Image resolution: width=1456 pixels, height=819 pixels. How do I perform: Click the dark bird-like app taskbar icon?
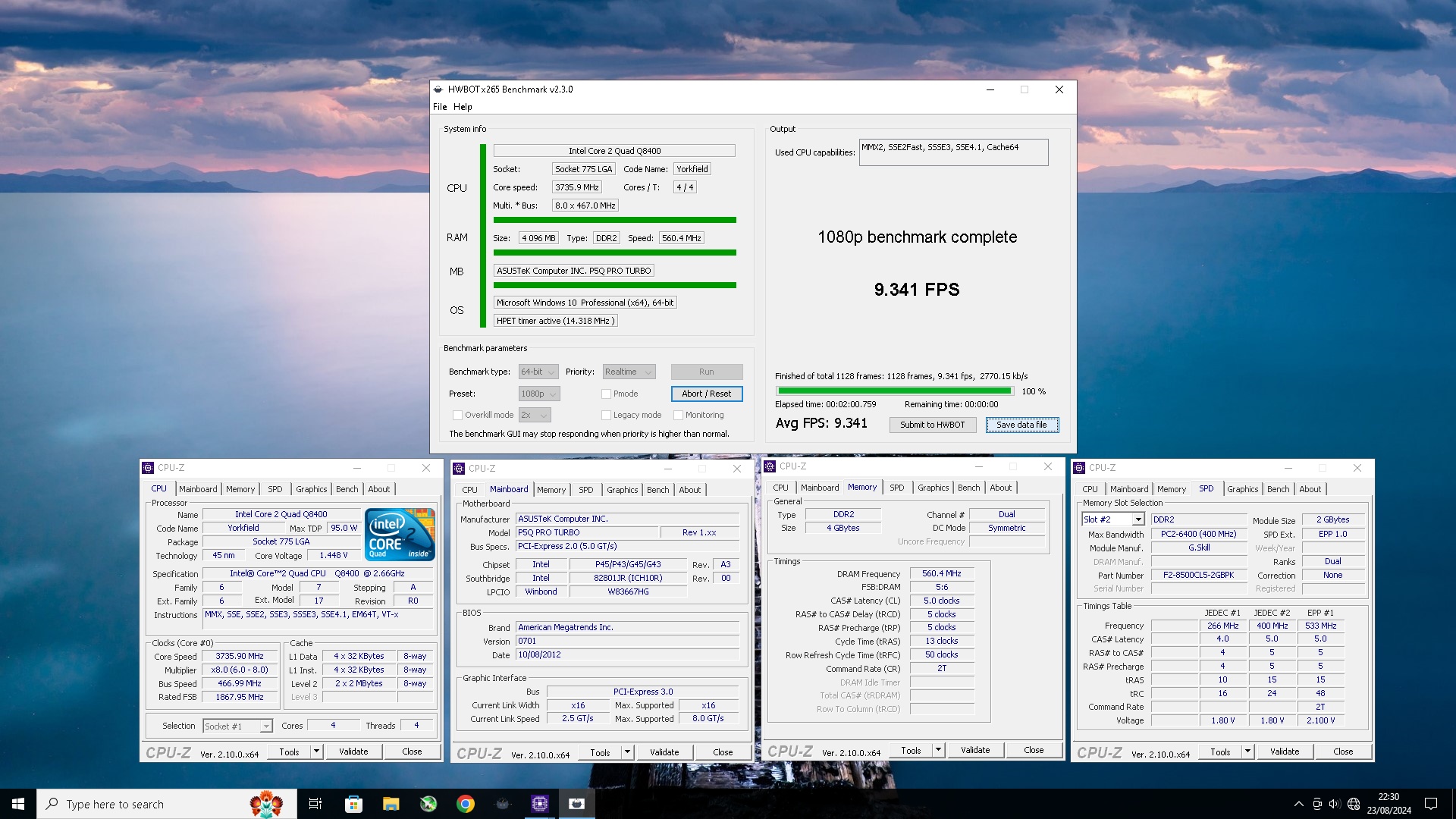(x=503, y=804)
